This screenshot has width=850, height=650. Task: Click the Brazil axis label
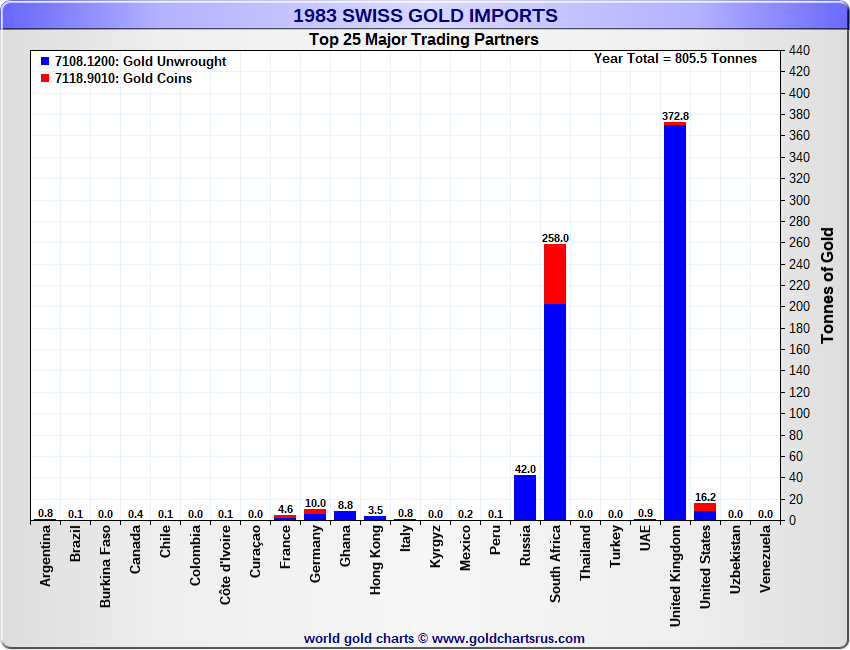75,543
